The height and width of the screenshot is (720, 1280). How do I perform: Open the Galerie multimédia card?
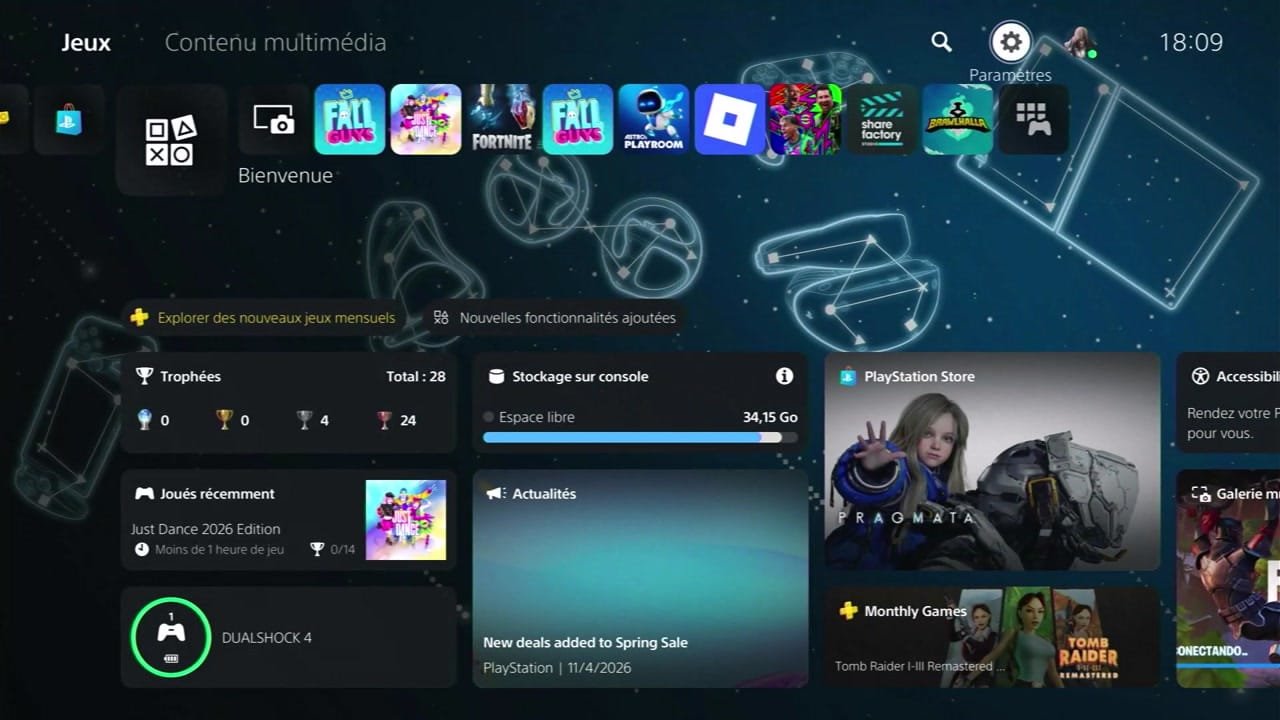[1229, 578]
